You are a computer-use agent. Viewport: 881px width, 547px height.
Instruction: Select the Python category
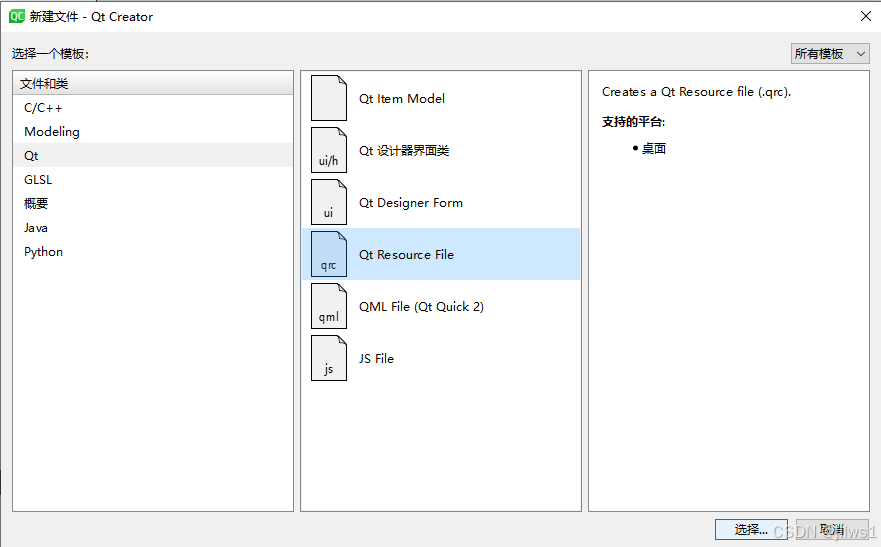tap(153, 252)
